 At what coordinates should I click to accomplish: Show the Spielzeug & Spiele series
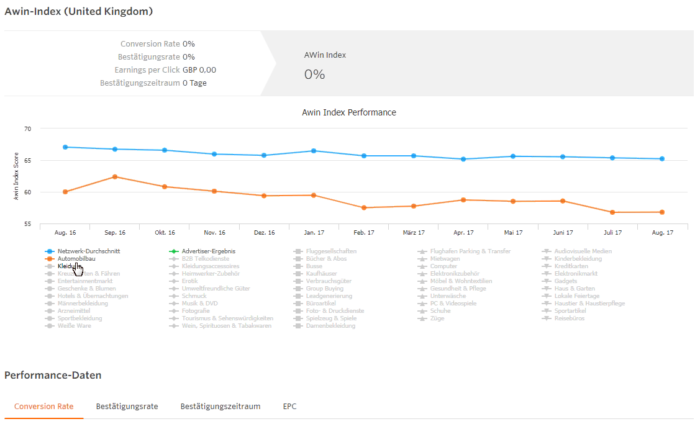325,319
